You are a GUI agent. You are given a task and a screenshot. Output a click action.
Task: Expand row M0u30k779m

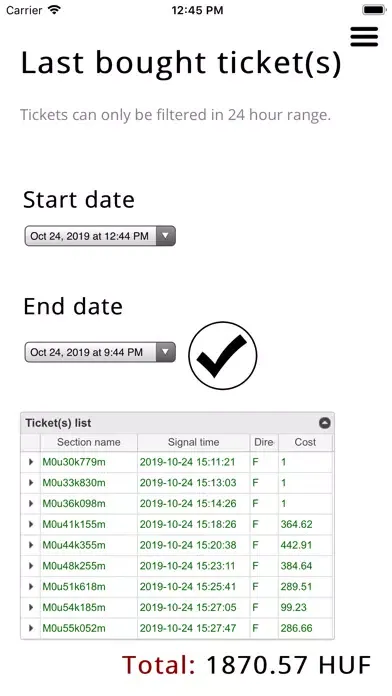[31, 462]
